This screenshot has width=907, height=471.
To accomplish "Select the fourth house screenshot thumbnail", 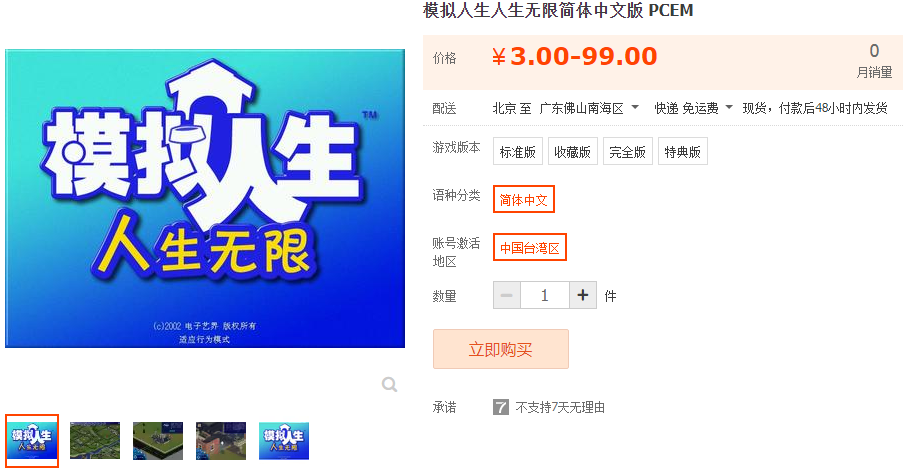I will (221, 441).
